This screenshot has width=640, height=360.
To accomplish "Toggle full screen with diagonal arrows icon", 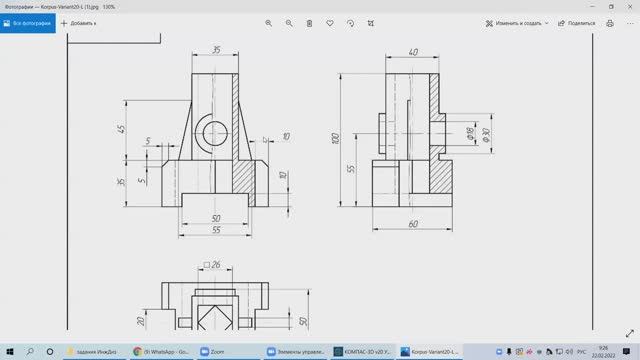I will pos(630,333).
